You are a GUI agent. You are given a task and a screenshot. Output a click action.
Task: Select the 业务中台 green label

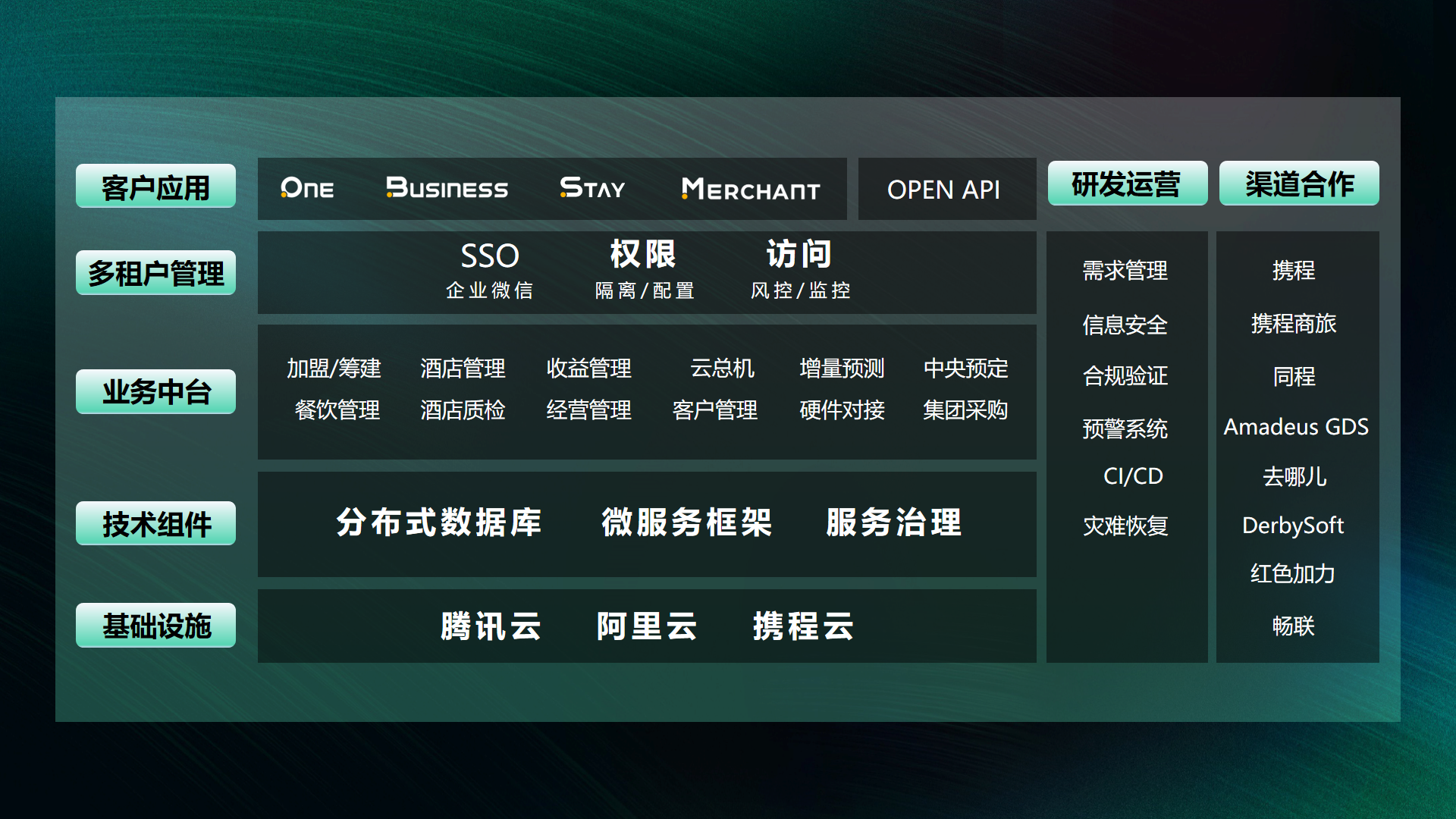point(155,392)
